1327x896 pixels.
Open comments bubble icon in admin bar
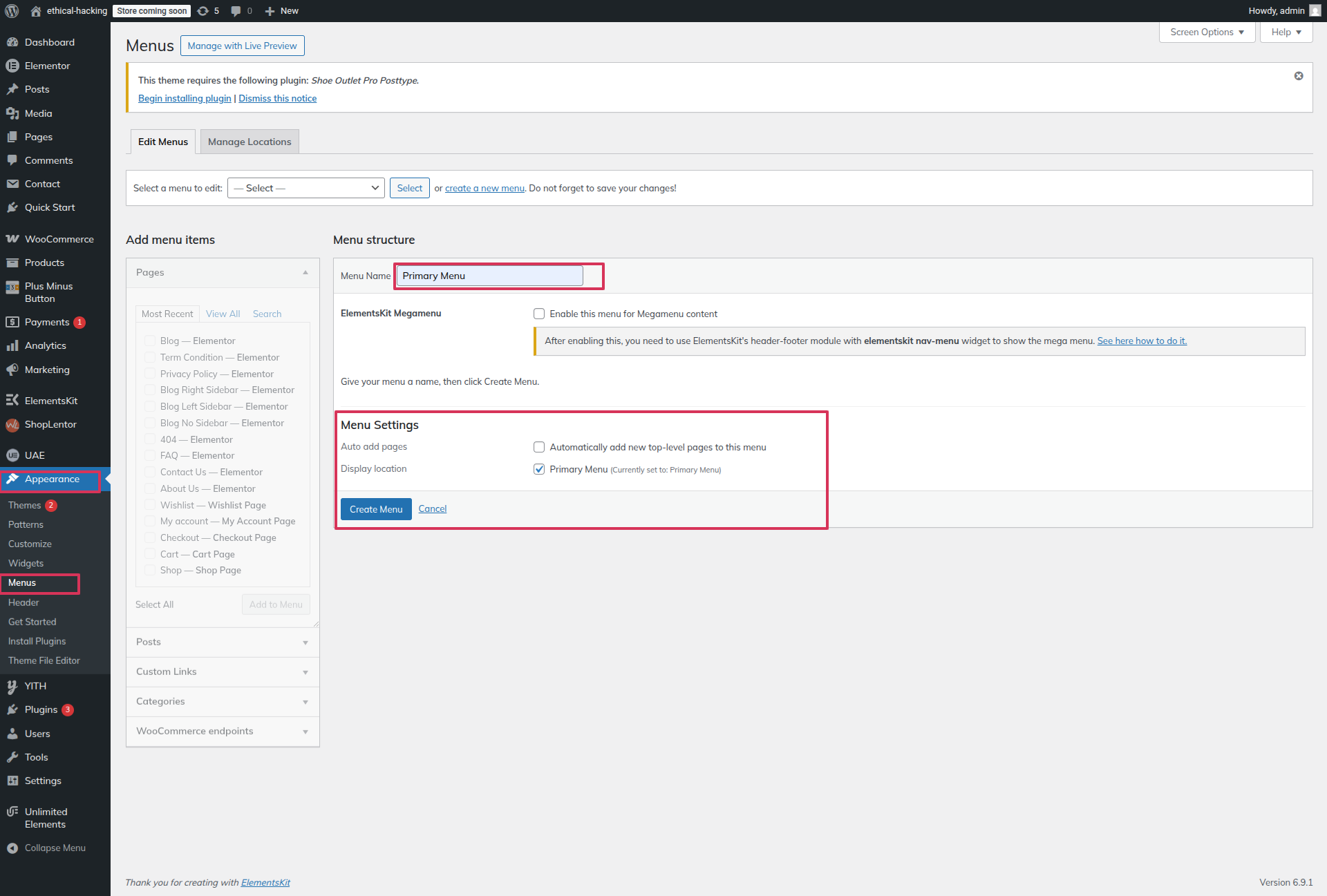tap(236, 11)
